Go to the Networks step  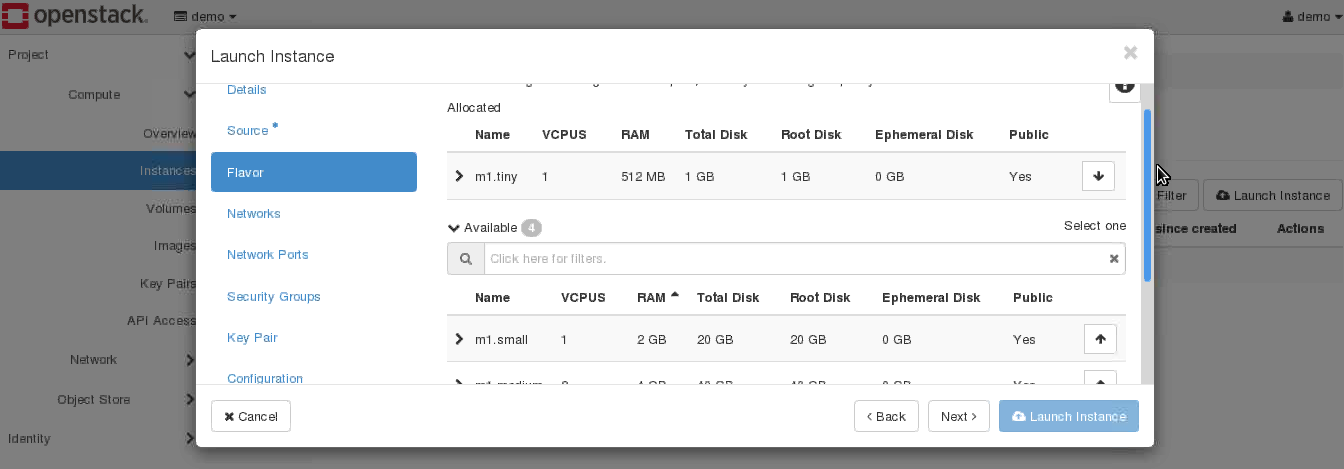coord(254,214)
